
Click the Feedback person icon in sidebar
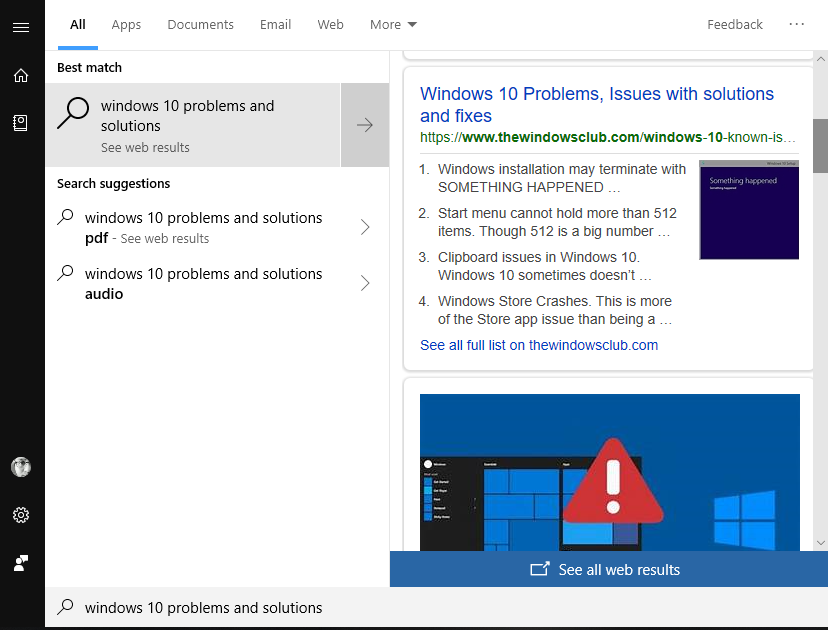[x=21, y=563]
